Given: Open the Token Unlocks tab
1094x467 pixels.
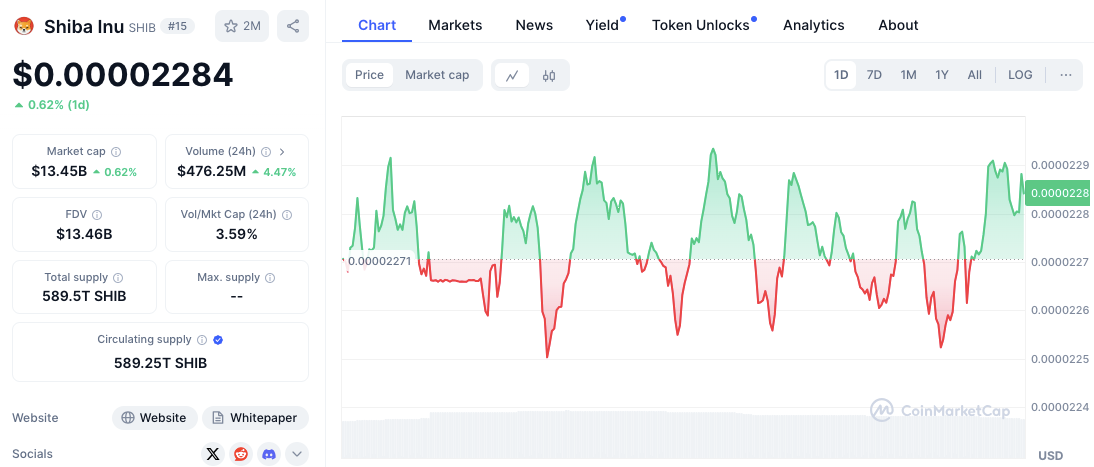Looking at the screenshot, I should 700,25.
